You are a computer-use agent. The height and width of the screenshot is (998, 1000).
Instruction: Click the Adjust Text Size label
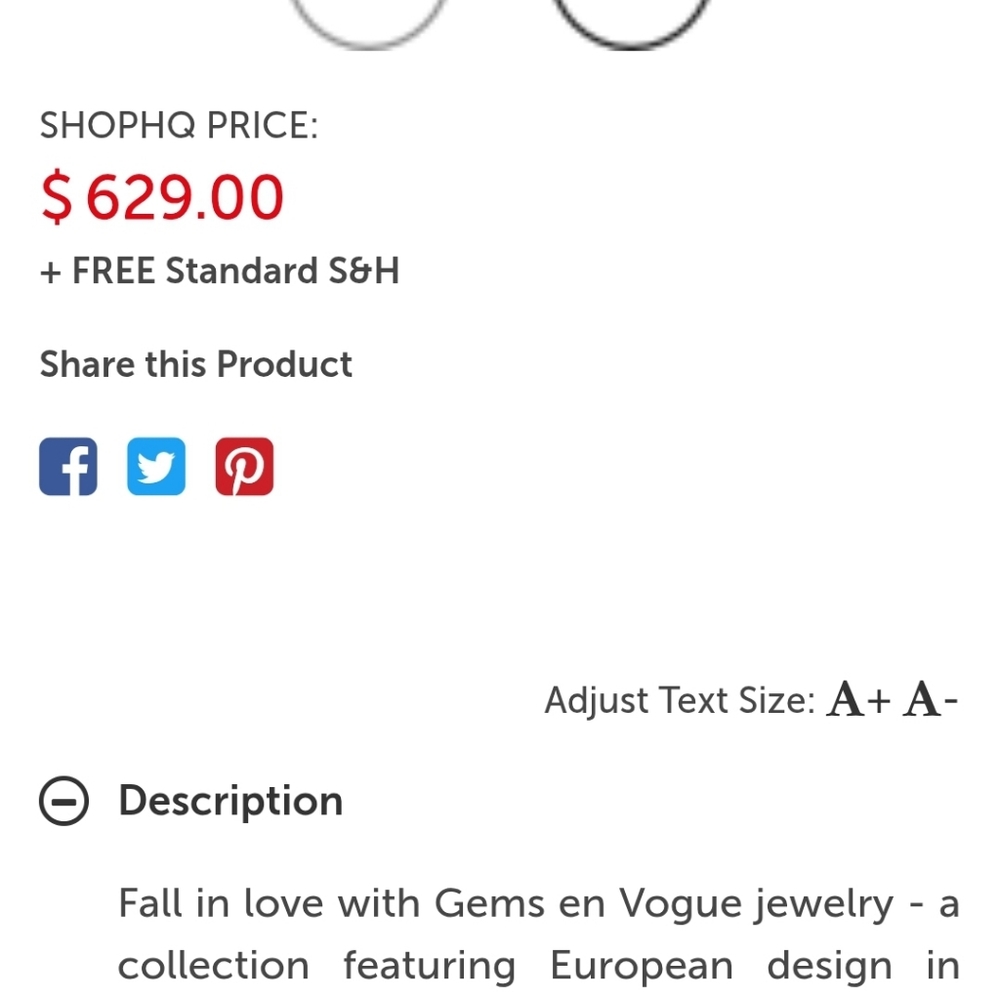pos(679,700)
